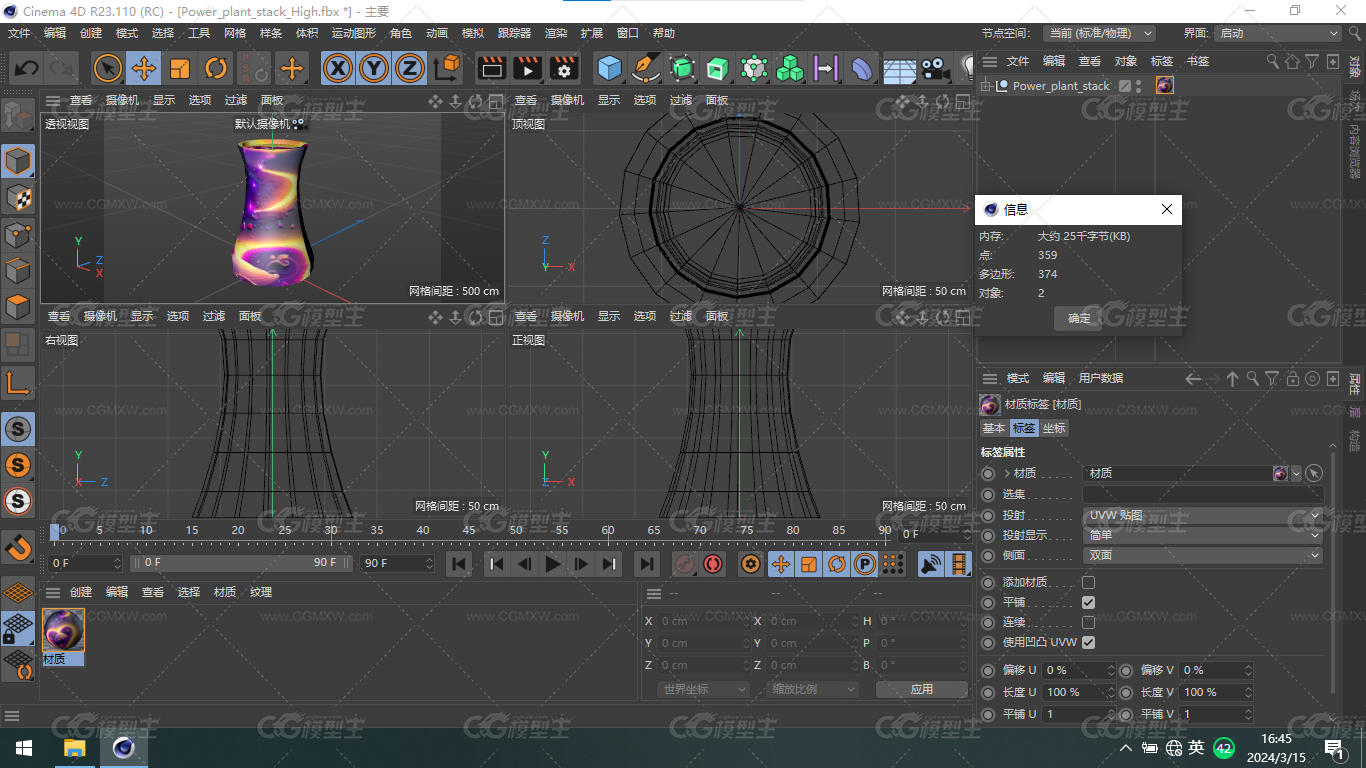Toggle the X axis lock
The image size is (1366, 768).
(x=339, y=68)
